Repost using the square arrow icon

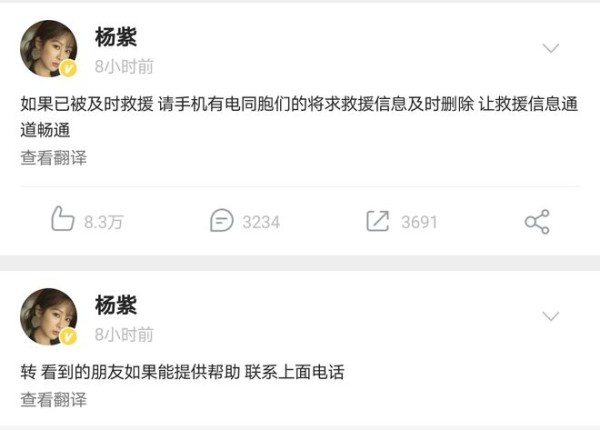(x=378, y=221)
